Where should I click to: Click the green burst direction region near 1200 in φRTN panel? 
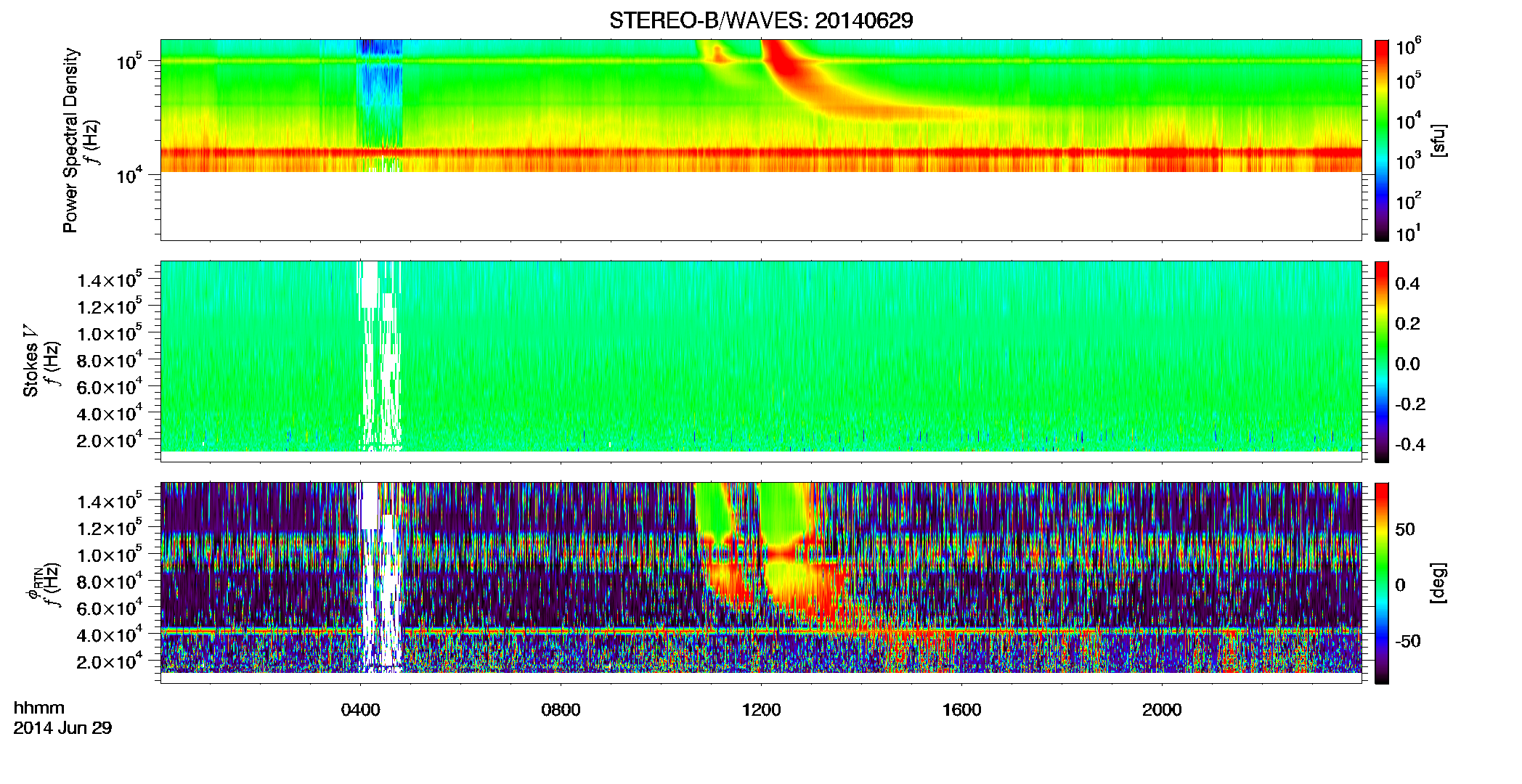point(784,512)
